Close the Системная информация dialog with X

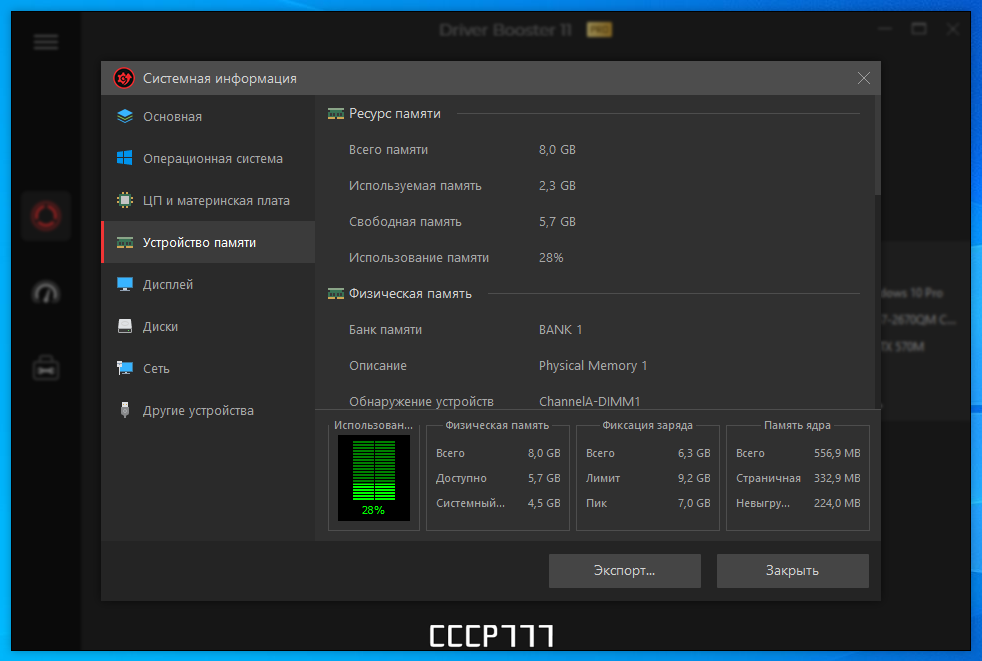tap(864, 78)
